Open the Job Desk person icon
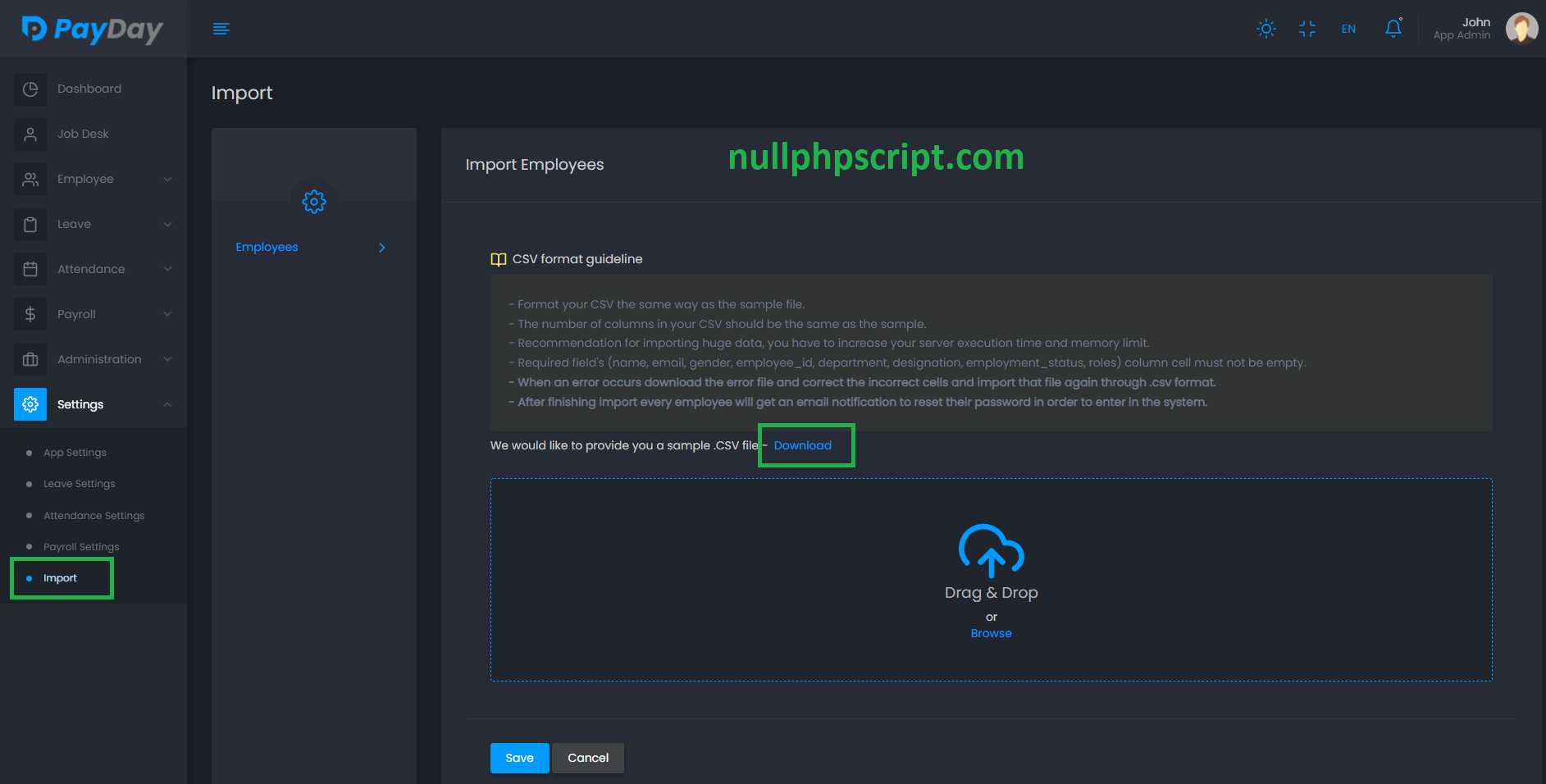This screenshot has width=1546, height=784. click(x=30, y=134)
